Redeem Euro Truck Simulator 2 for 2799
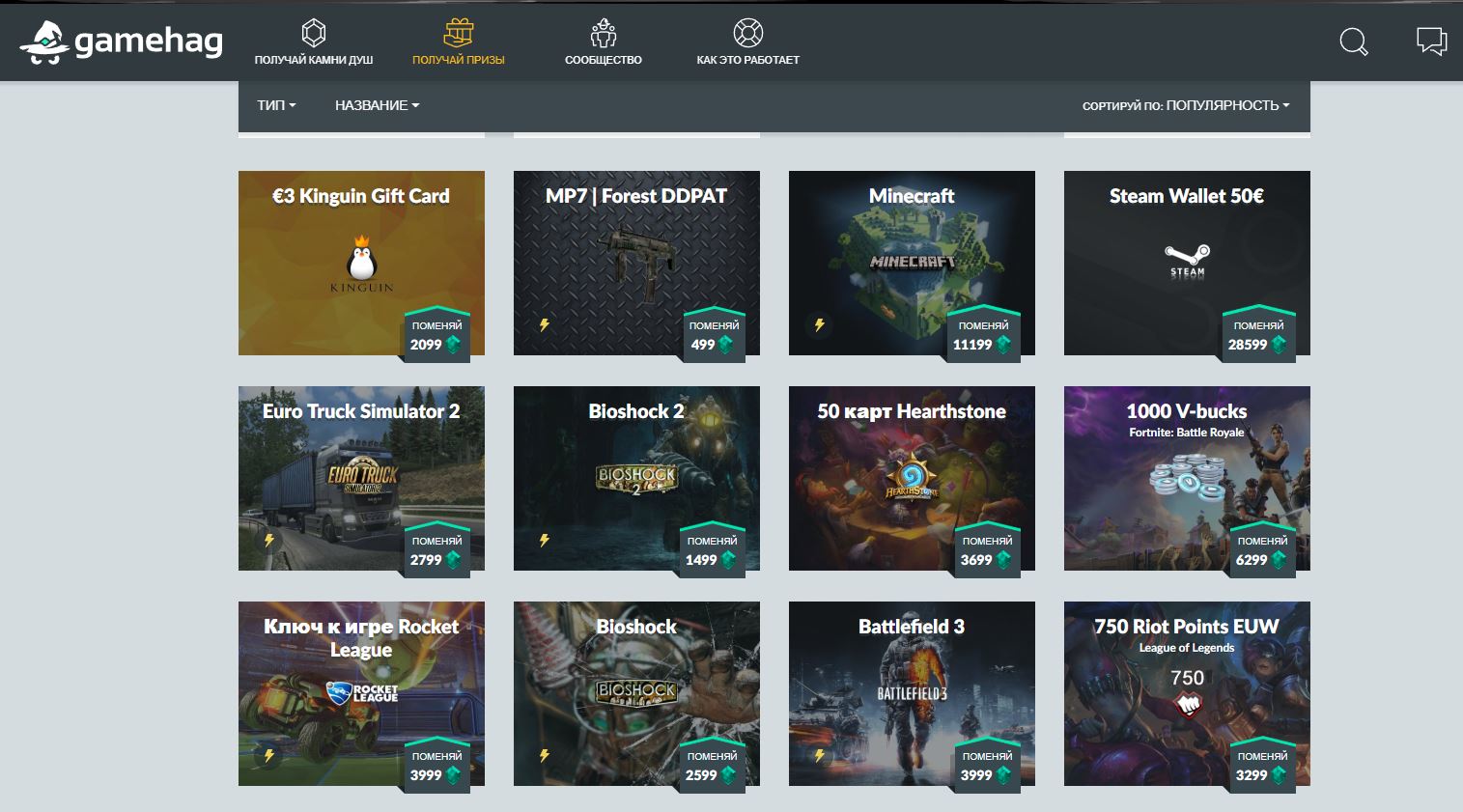Screen dimensions: 1463x812 pyautogui.click(x=436, y=549)
